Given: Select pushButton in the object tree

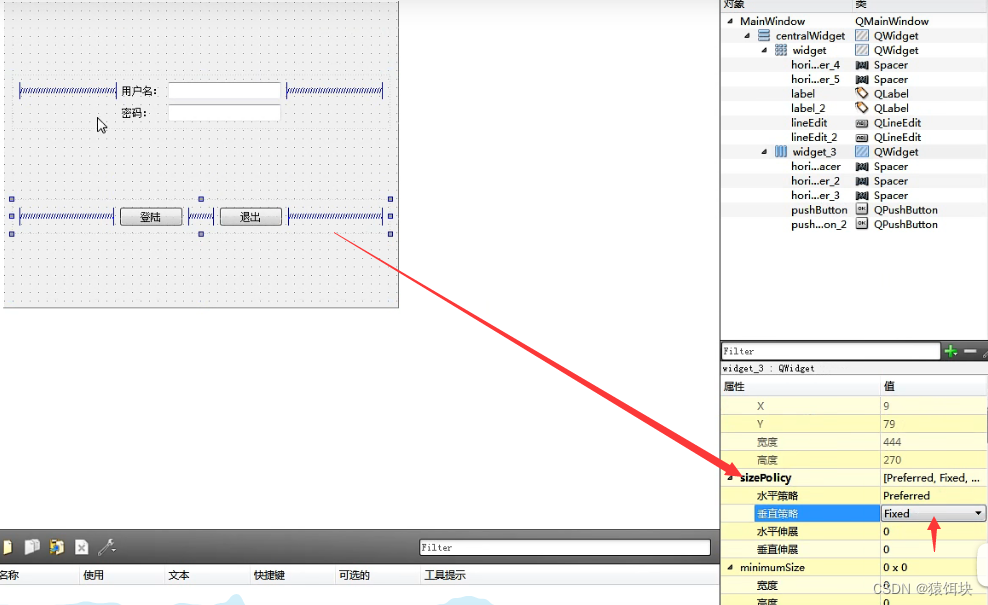Looking at the screenshot, I should (x=818, y=210).
